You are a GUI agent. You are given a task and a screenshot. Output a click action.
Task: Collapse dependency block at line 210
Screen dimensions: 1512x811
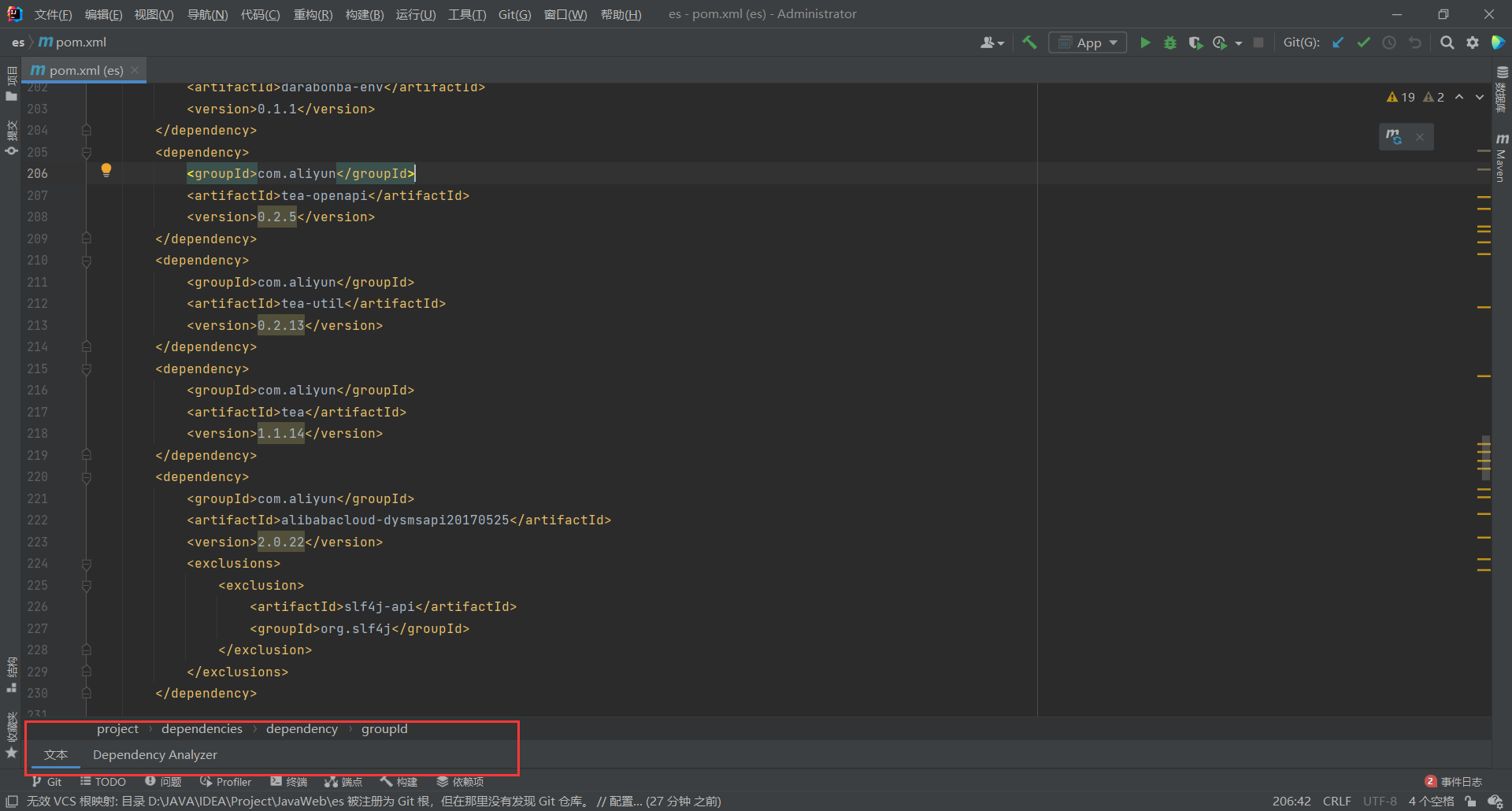87,261
